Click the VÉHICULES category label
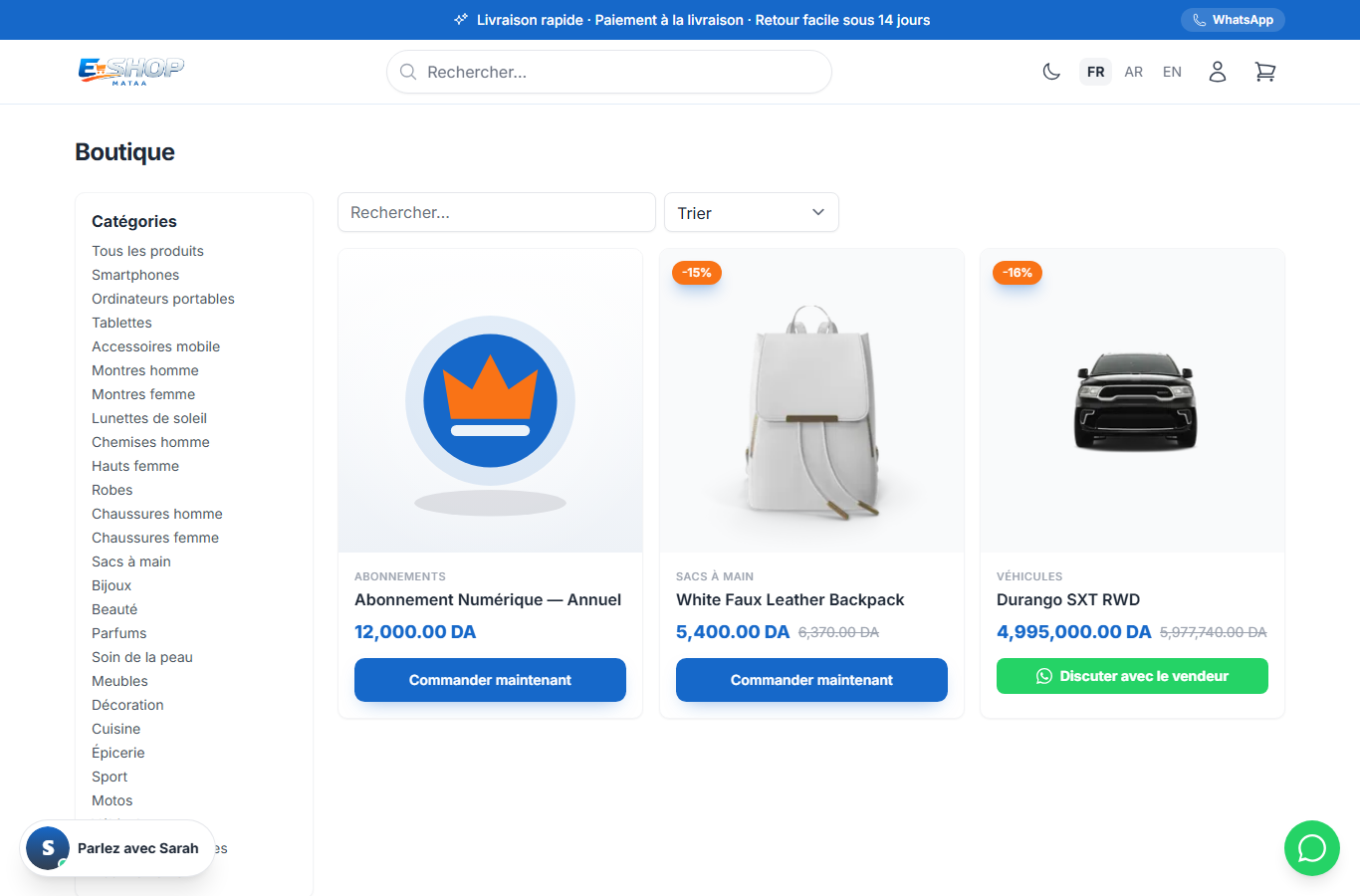Viewport: 1360px width, 896px height. pos(1029,576)
